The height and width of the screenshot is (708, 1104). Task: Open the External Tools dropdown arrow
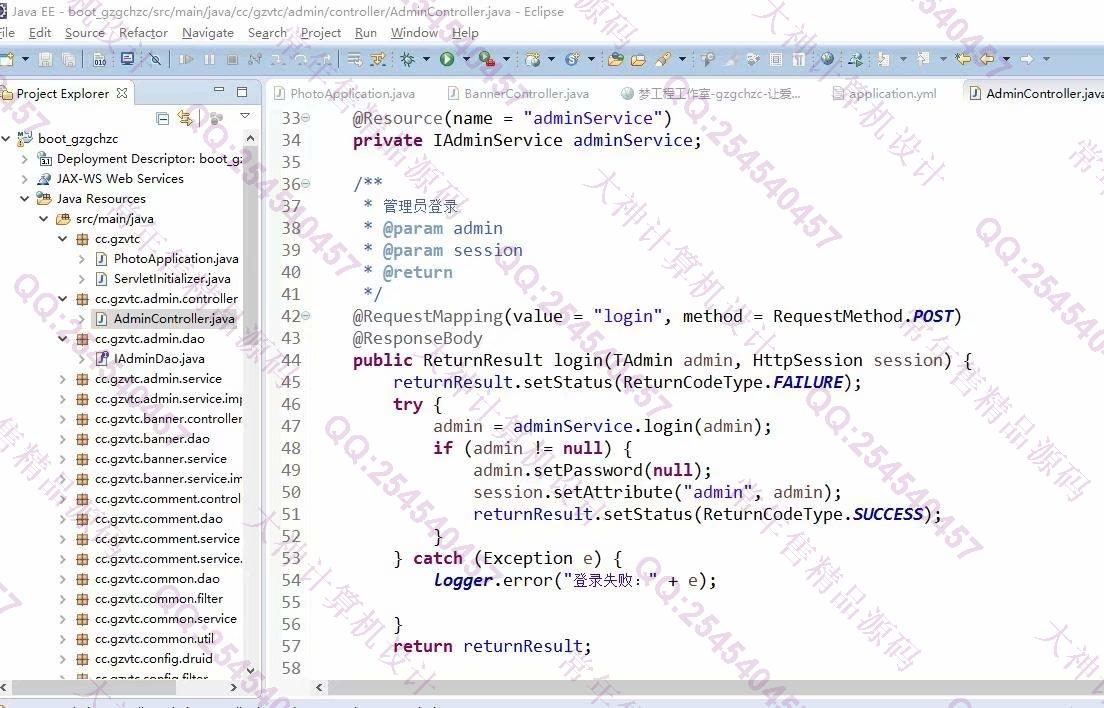(506, 60)
